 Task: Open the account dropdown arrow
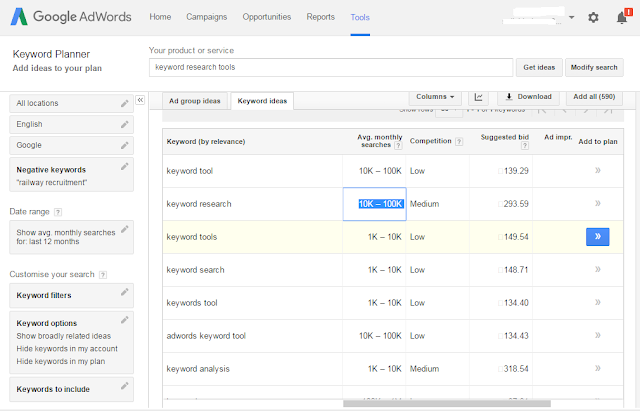pyautogui.click(x=571, y=18)
